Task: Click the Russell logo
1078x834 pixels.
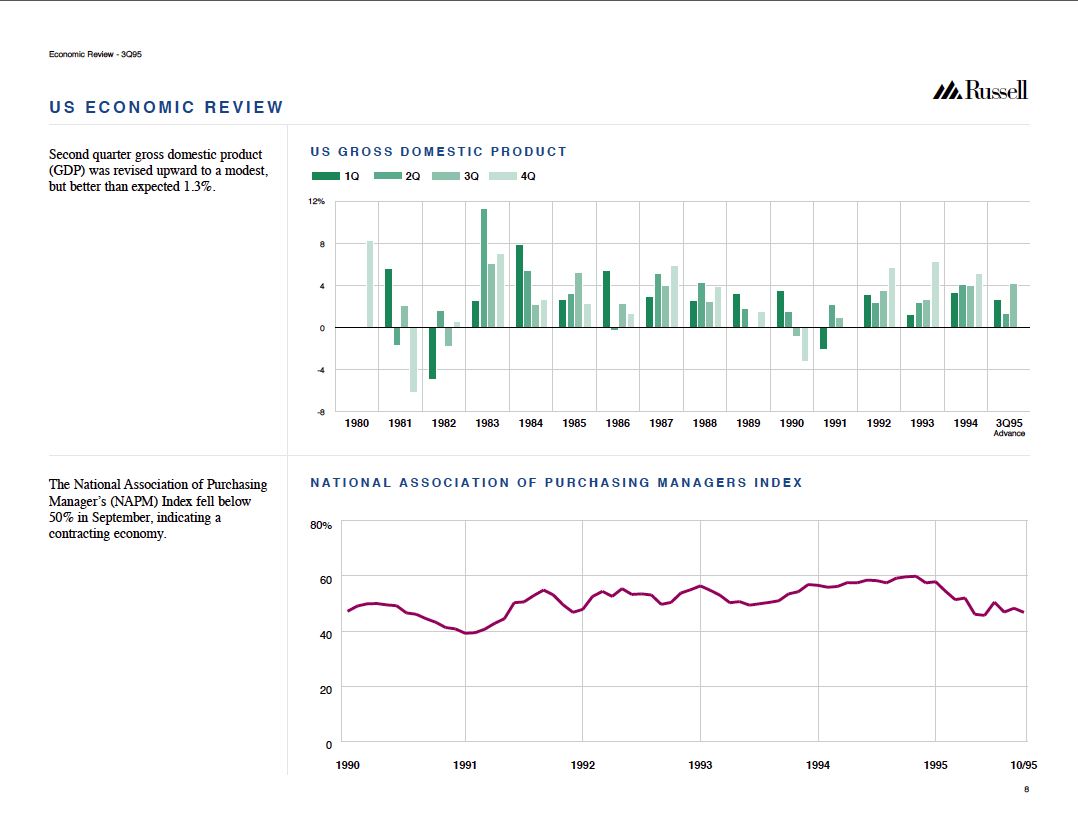Action: click(980, 91)
